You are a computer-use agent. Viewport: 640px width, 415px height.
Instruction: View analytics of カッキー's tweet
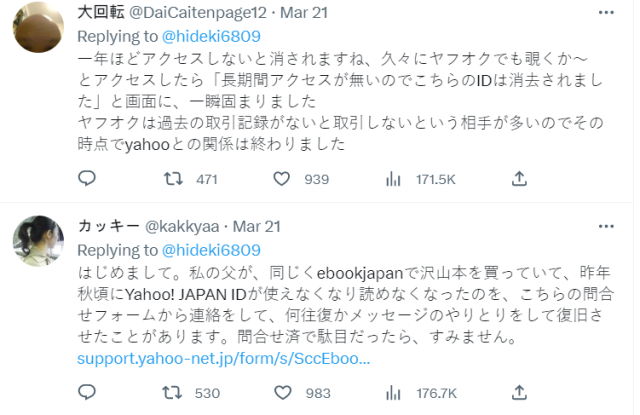(x=392, y=393)
